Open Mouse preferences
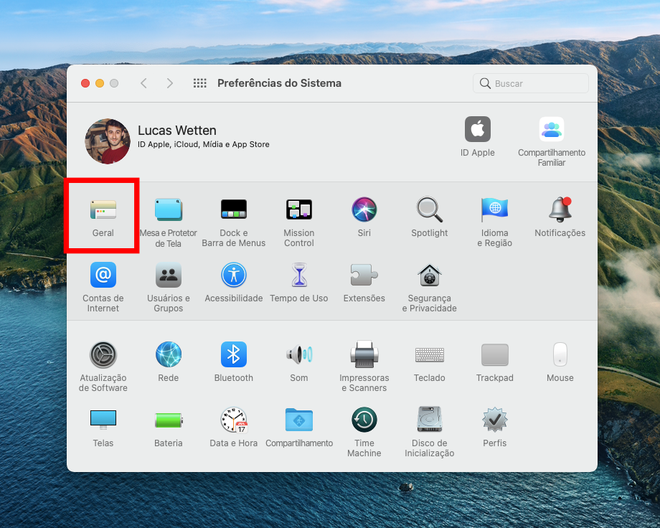 (x=560, y=355)
